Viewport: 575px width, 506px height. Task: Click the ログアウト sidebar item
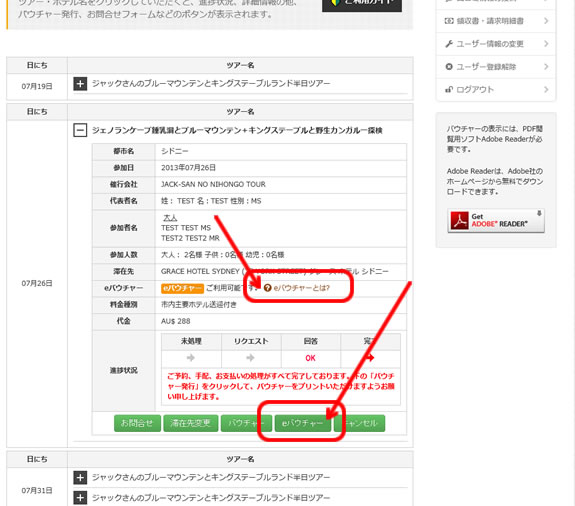(x=496, y=89)
